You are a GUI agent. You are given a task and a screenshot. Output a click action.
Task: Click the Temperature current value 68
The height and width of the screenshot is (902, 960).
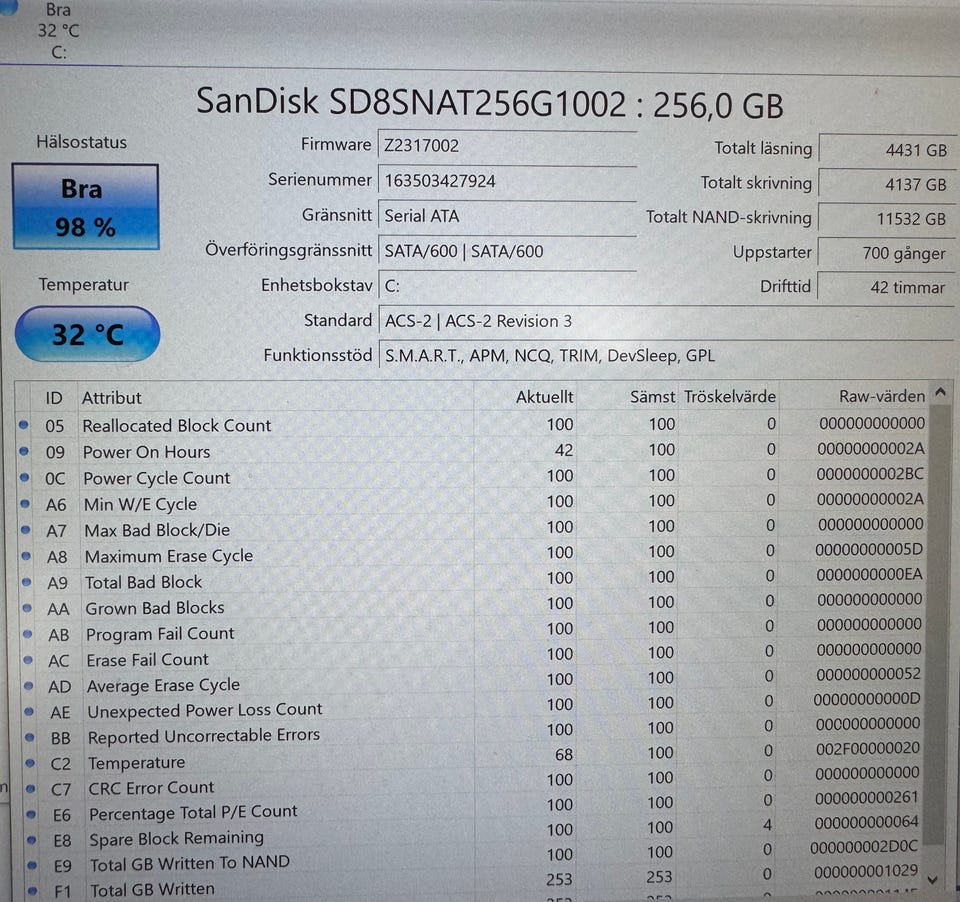564,754
